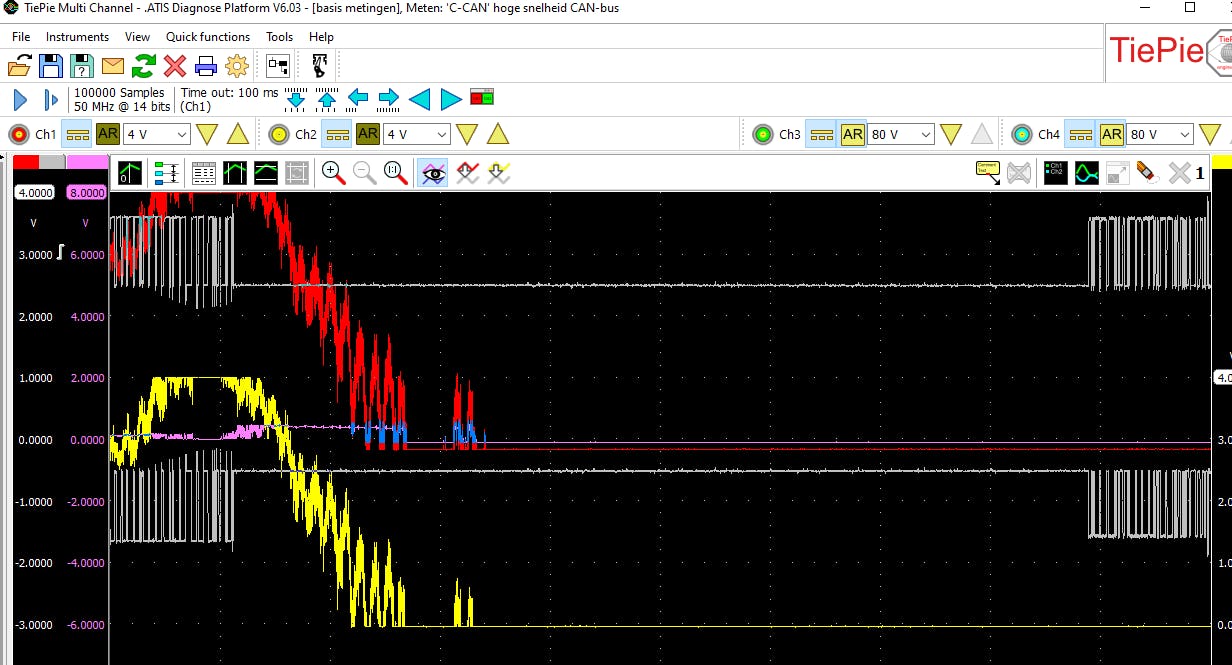This screenshot has width=1232, height=665.
Task: Click the eraser icon above the graph
Action: pos(1147,173)
